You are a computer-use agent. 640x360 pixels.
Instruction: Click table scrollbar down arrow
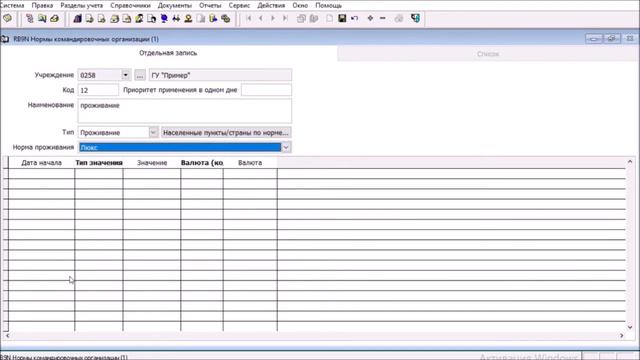click(x=630, y=327)
